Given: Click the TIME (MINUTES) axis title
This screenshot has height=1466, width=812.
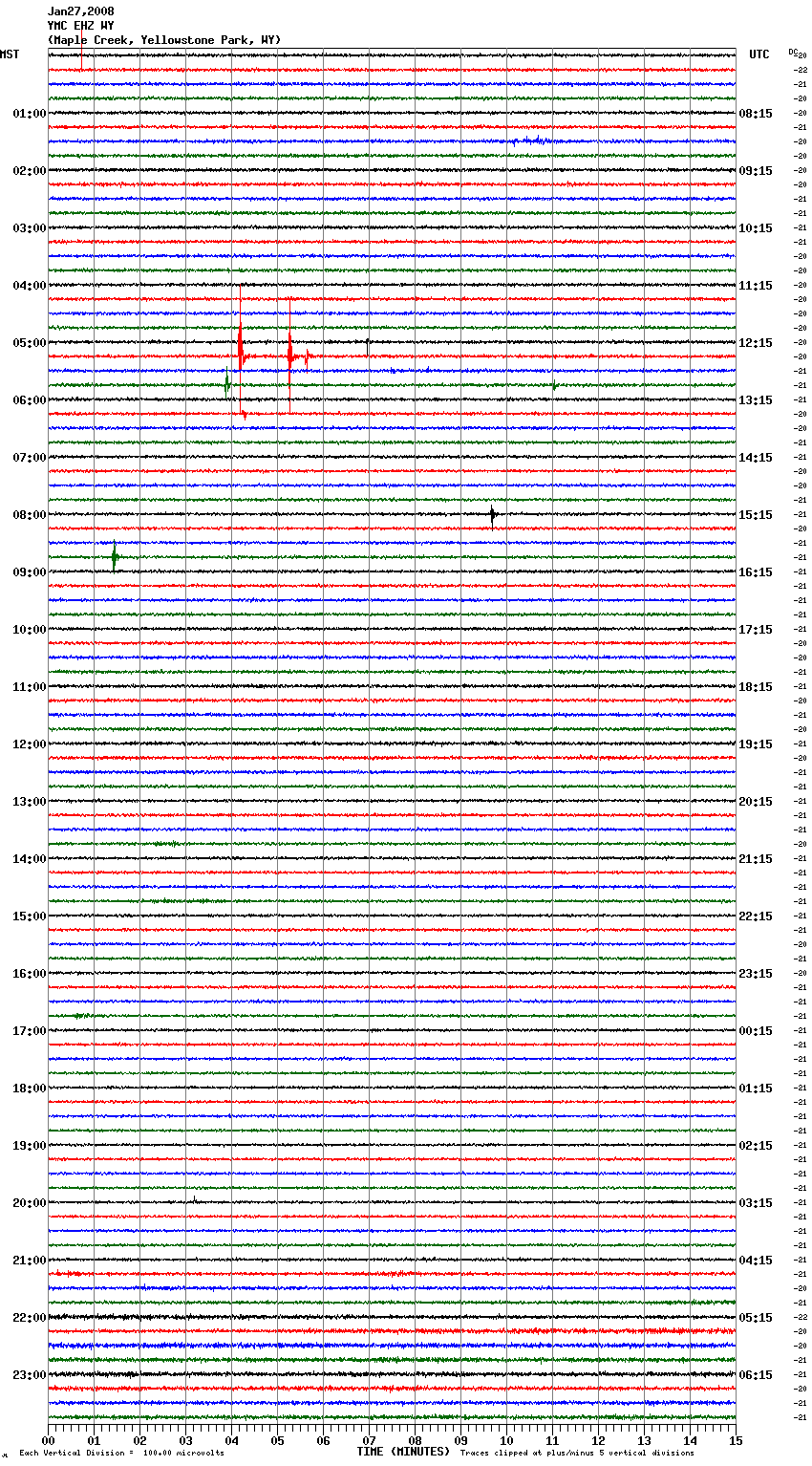Looking at the screenshot, I should (403, 1452).
